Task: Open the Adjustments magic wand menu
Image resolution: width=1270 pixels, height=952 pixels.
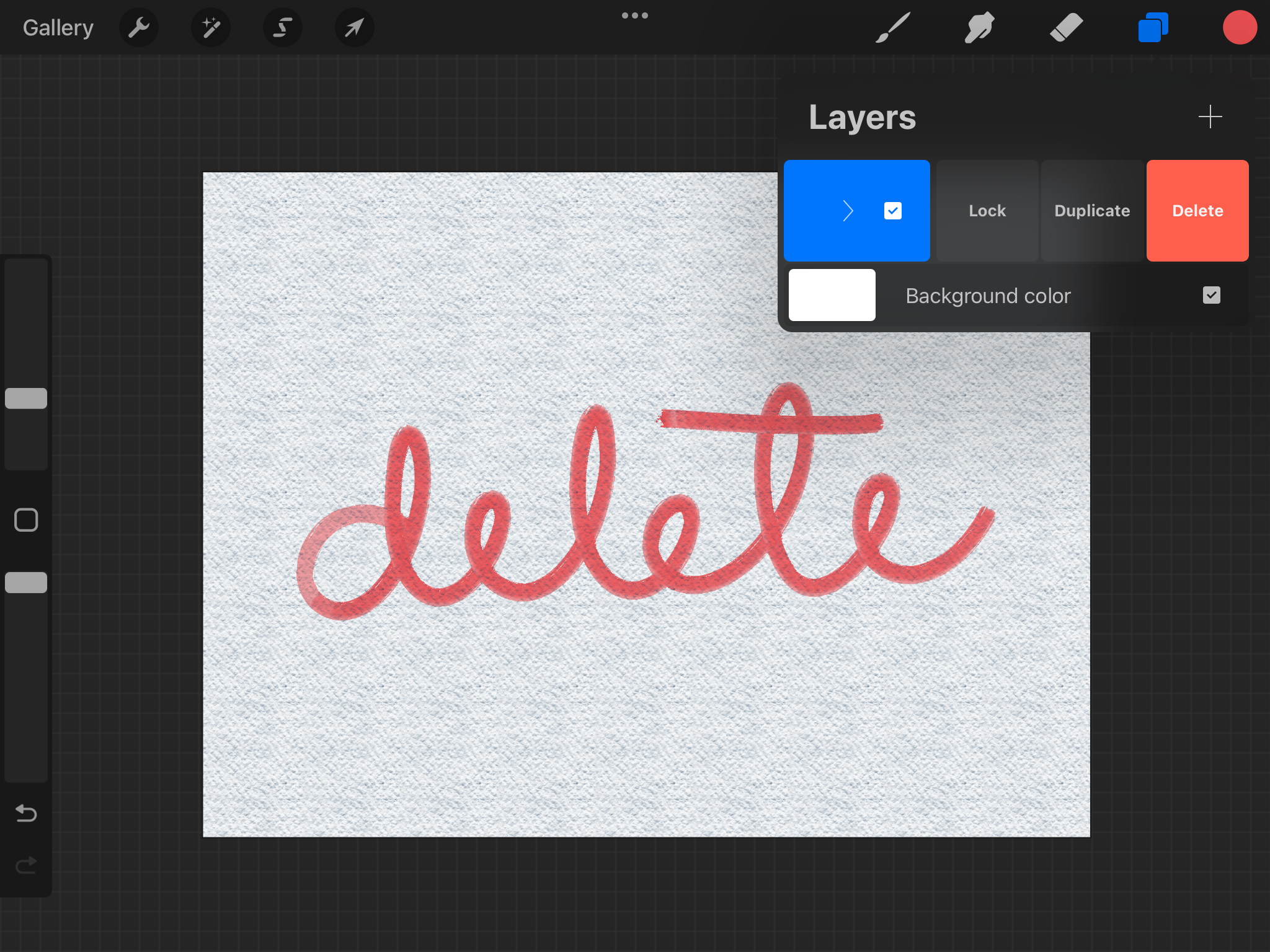Action: click(x=211, y=27)
